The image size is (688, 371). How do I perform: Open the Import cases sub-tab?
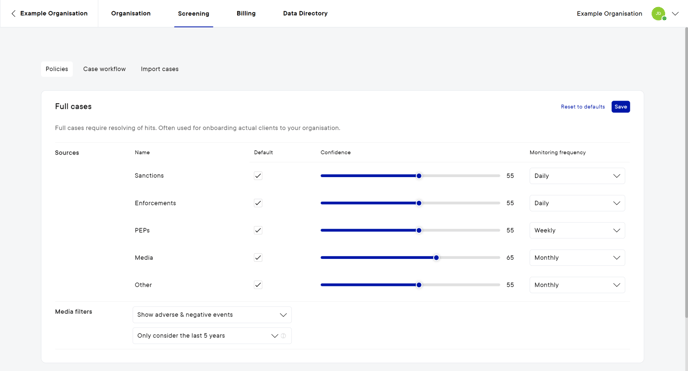(160, 69)
